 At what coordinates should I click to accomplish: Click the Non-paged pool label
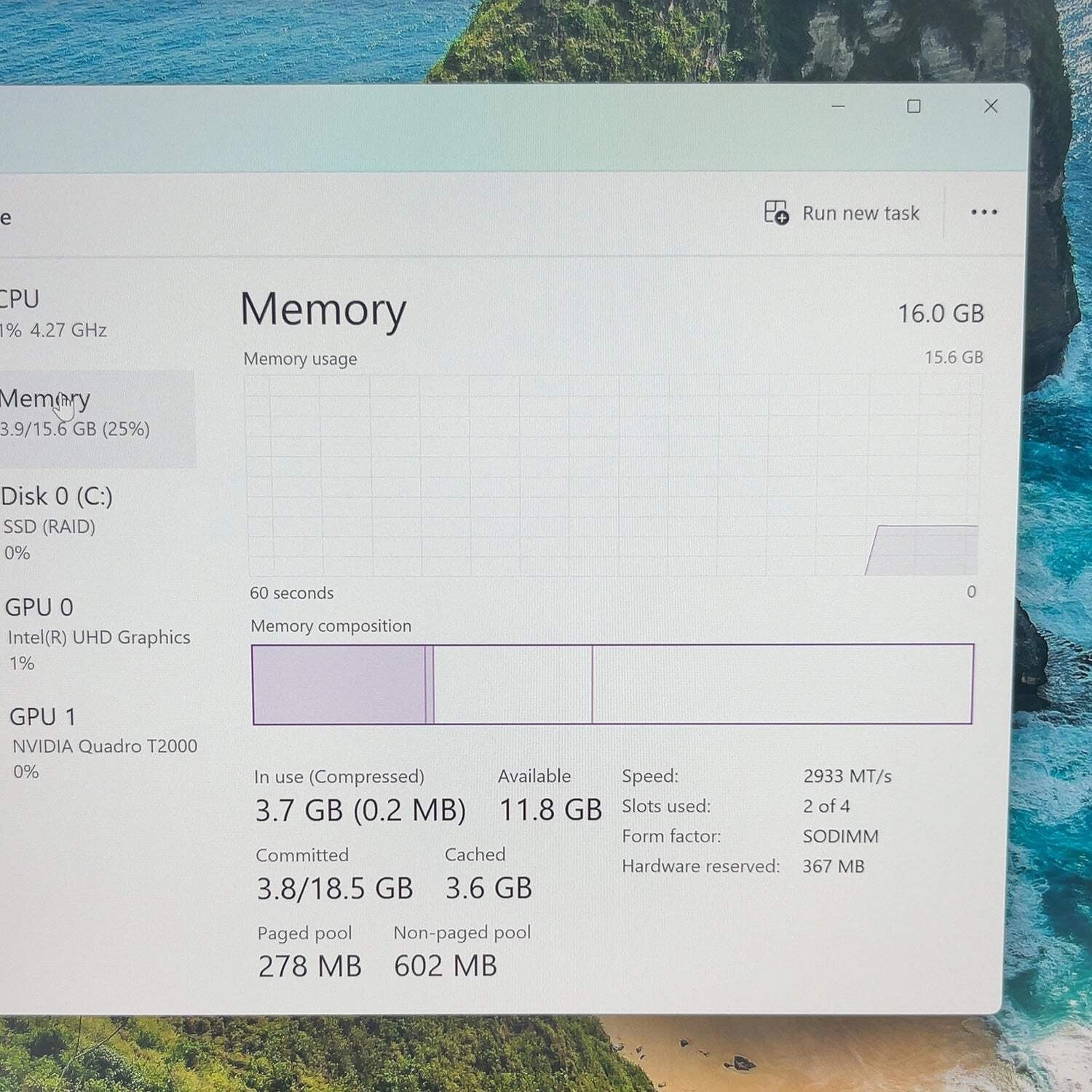coord(462,933)
